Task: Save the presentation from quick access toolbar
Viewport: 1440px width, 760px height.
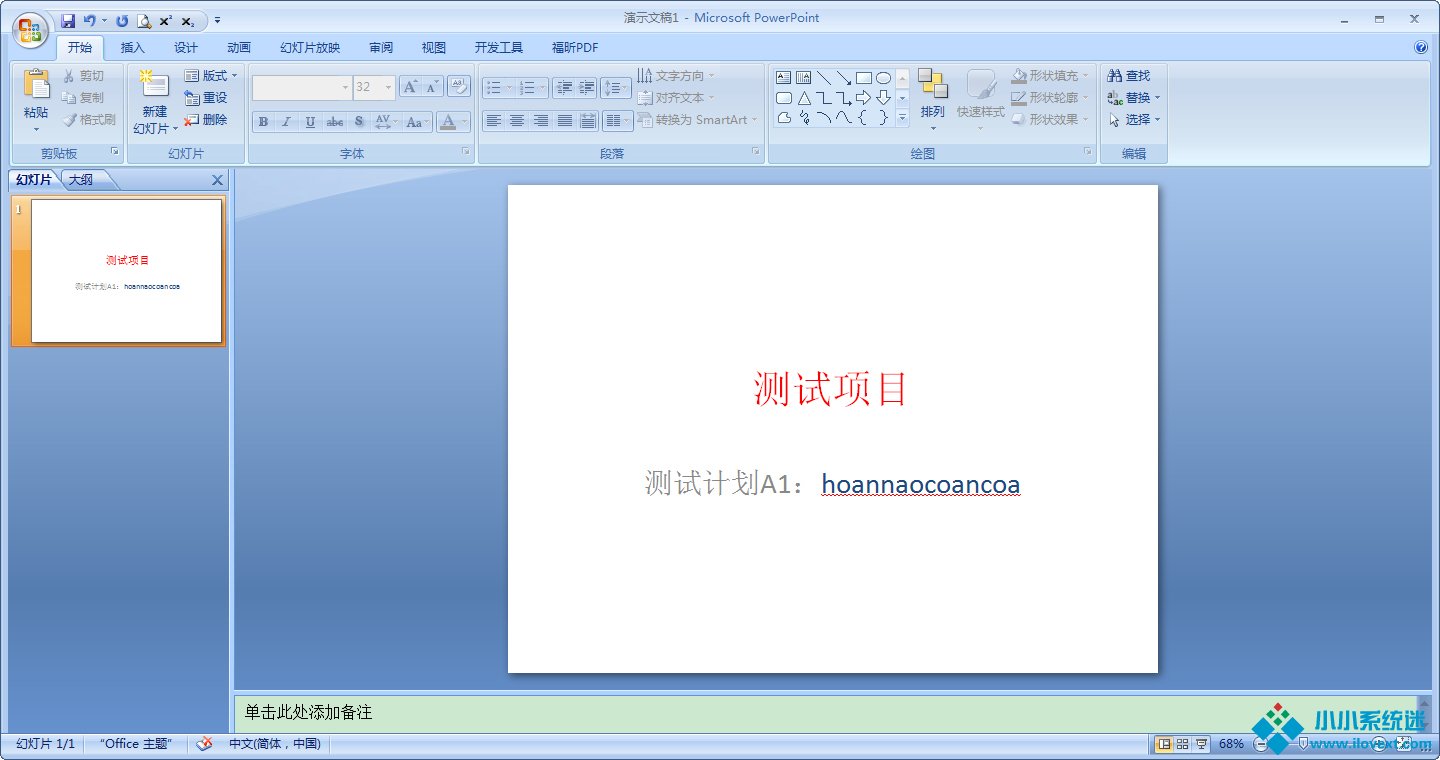Action: pyautogui.click(x=68, y=20)
